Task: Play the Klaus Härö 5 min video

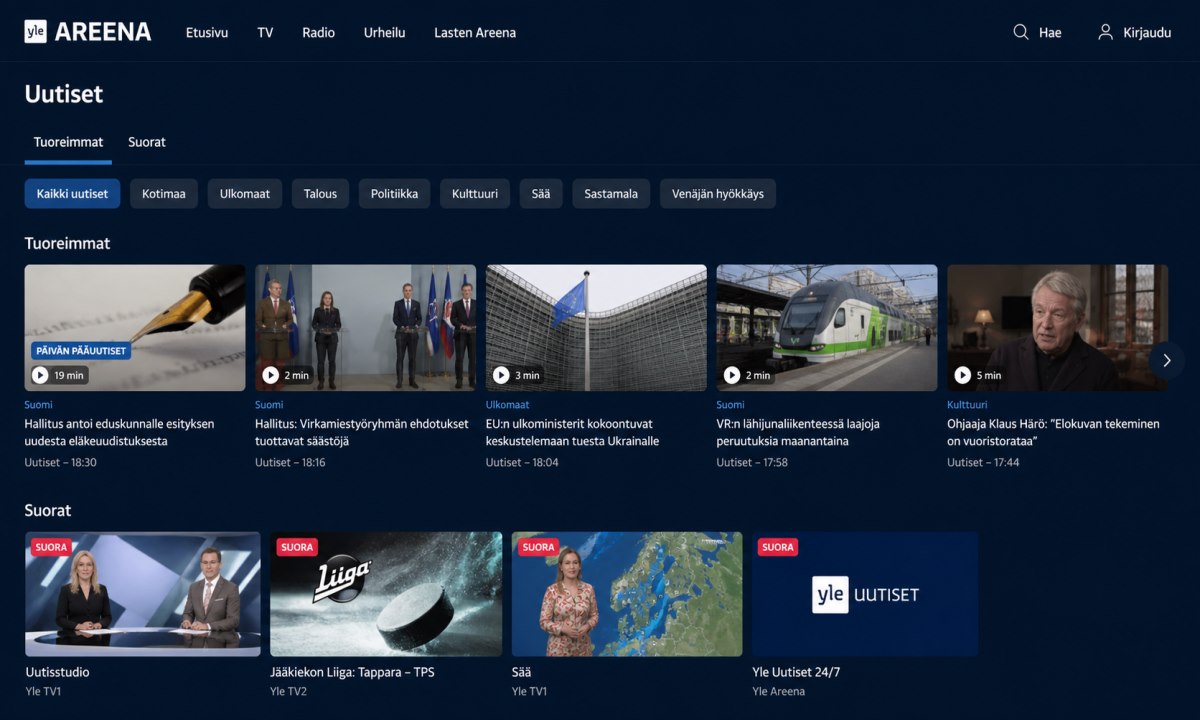Action: click(963, 375)
